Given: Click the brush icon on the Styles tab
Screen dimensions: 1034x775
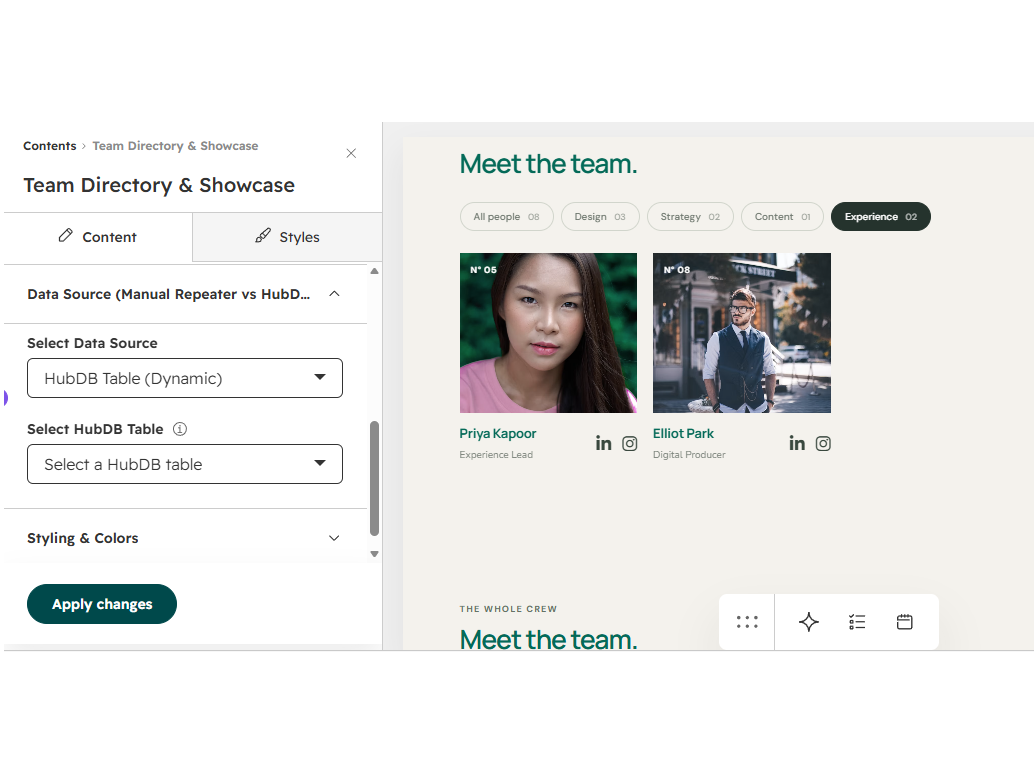Looking at the screenshot, I should 262,235.
